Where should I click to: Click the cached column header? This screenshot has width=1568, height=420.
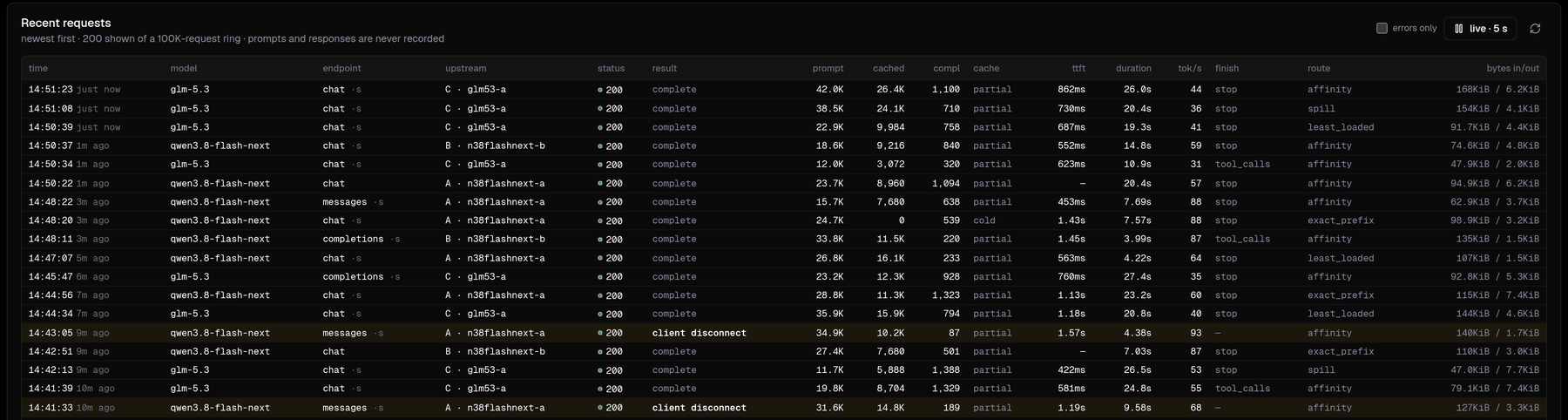889,68
